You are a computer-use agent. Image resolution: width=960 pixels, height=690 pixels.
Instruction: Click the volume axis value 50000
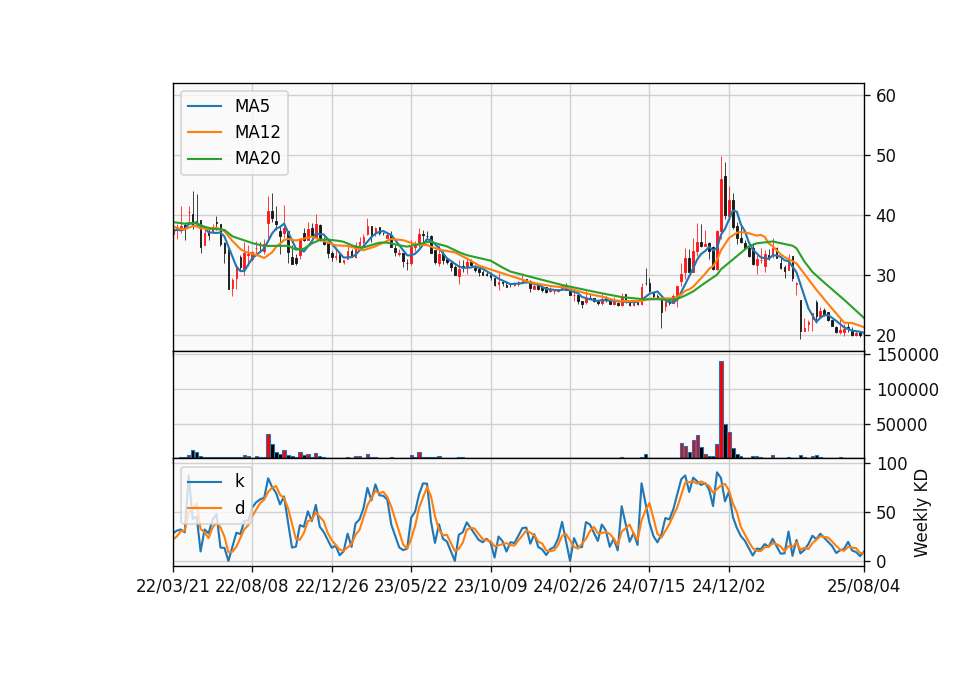[x=902, y=425]
